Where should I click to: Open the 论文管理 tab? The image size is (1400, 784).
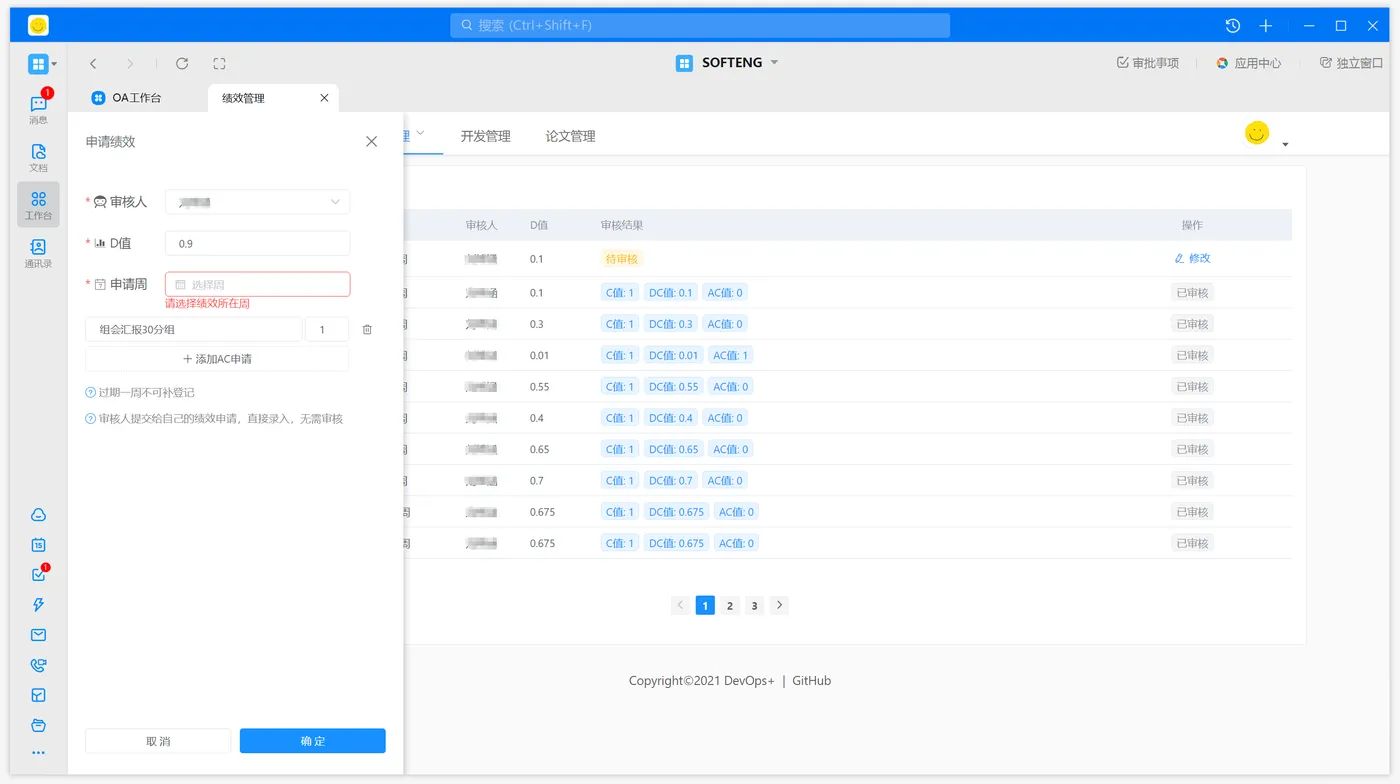click(570, 136)
